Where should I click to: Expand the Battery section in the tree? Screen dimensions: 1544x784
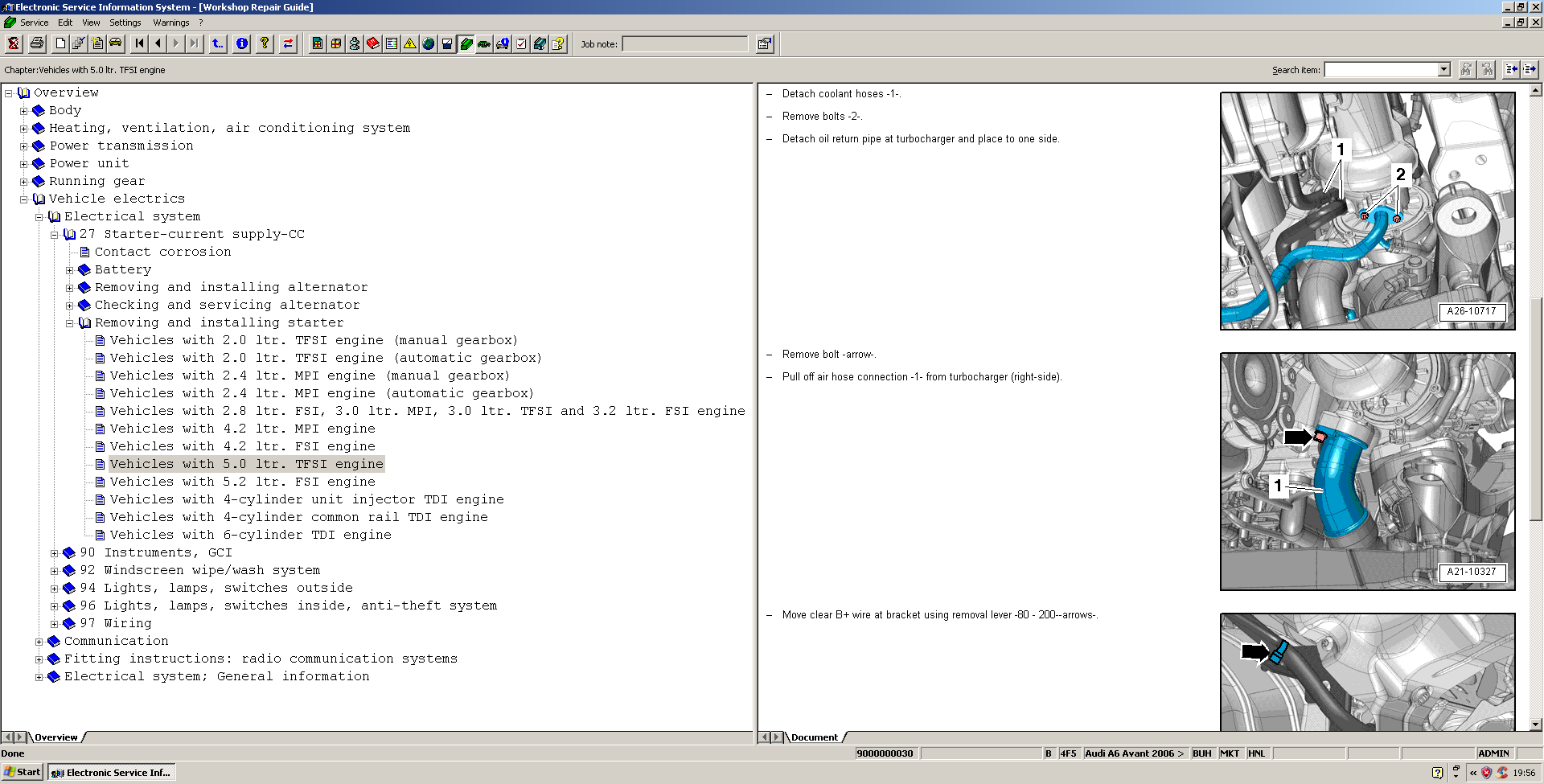click(69, 270)
